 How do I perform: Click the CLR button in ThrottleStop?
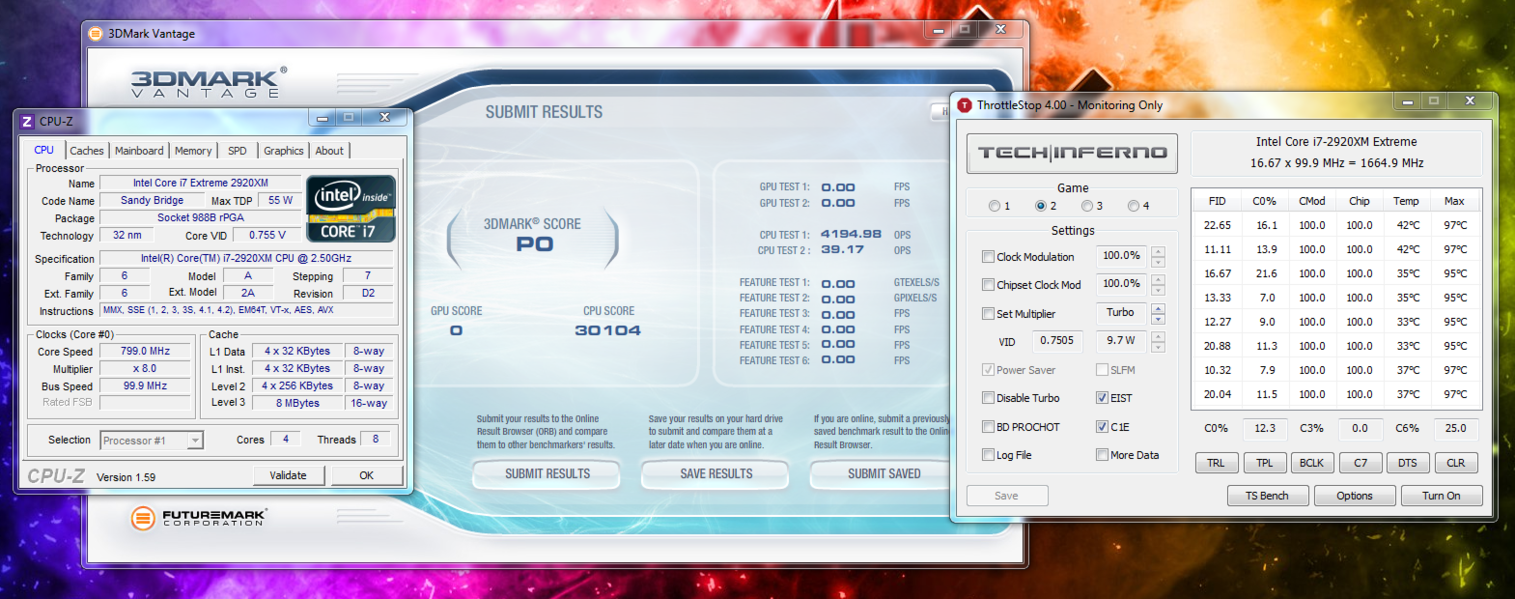pos(1455,463)
